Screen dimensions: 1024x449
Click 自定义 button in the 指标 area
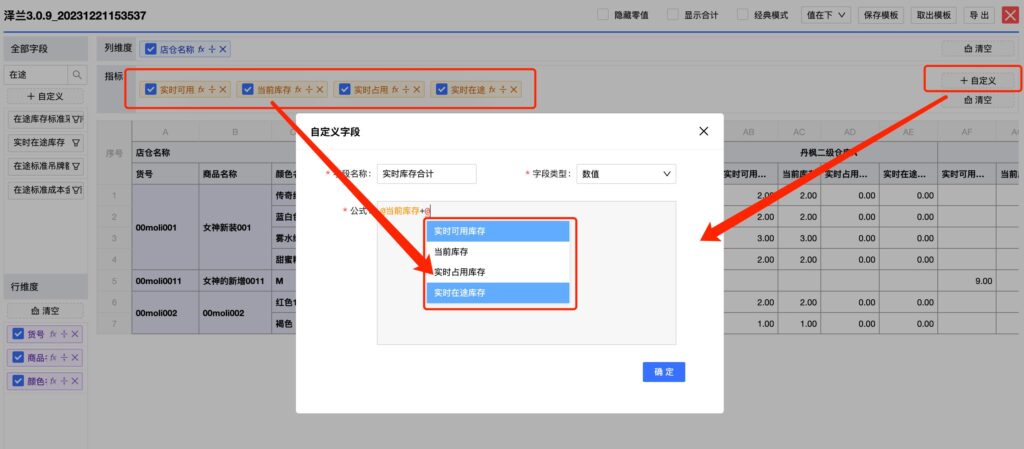[978, 80]
